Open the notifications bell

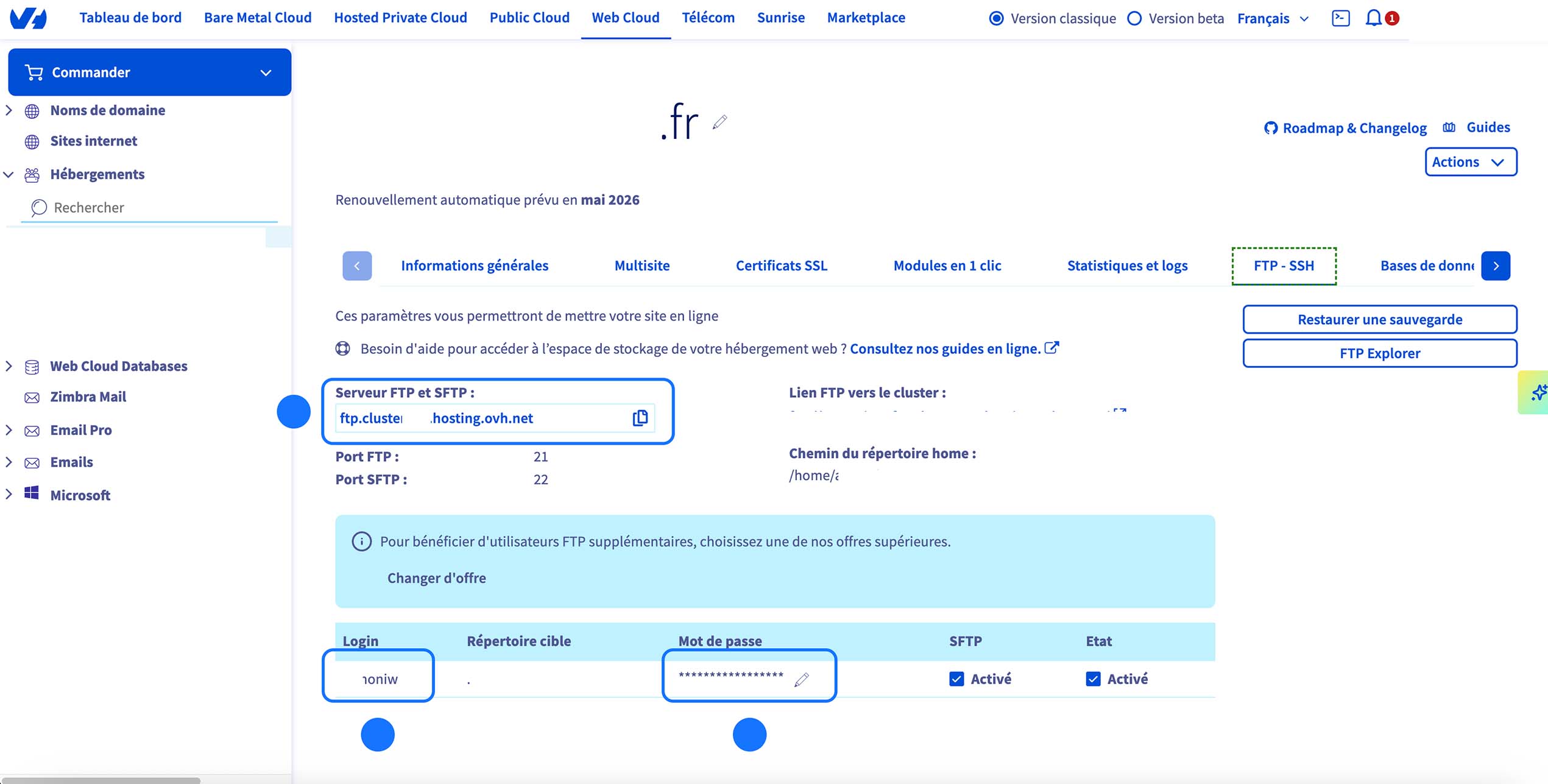pos(1373,18)
